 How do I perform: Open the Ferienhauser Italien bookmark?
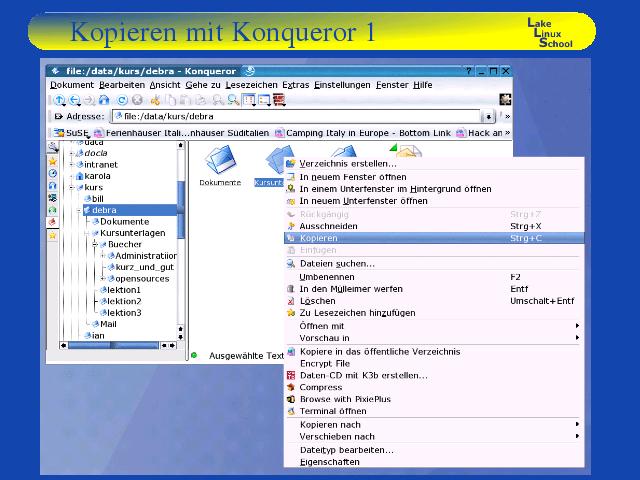click(181, 133)
